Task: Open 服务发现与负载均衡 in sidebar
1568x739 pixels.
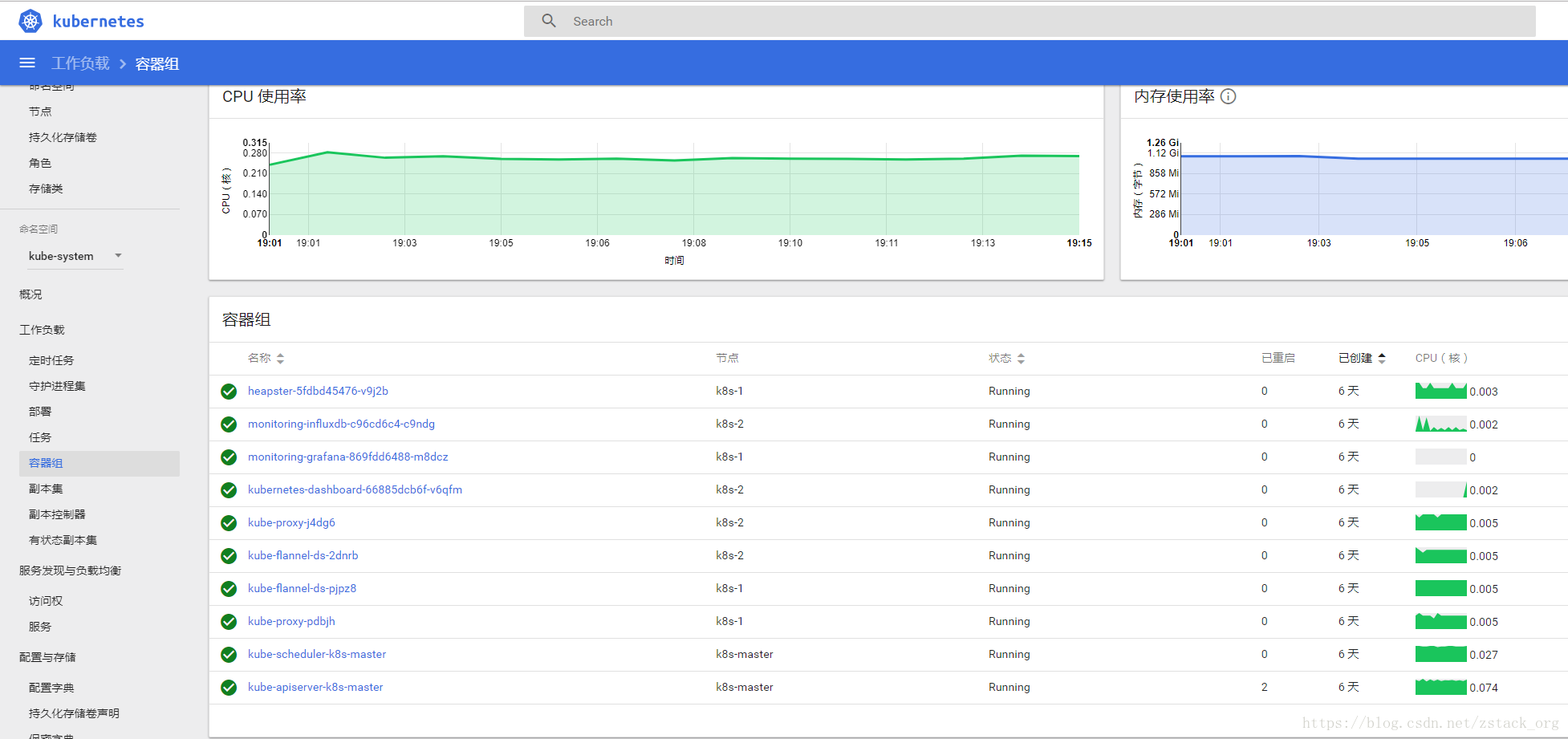Action: 71,570
